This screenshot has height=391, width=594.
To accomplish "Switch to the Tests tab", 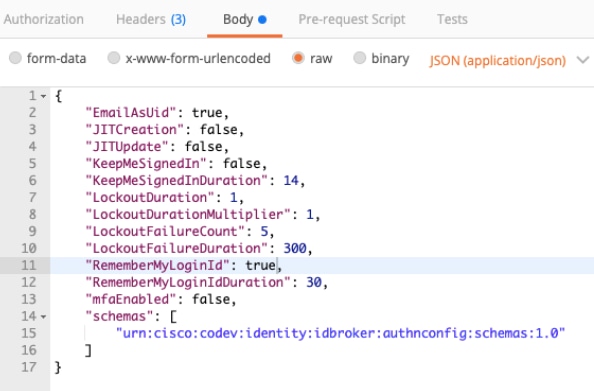I will (x=452, y=19).
